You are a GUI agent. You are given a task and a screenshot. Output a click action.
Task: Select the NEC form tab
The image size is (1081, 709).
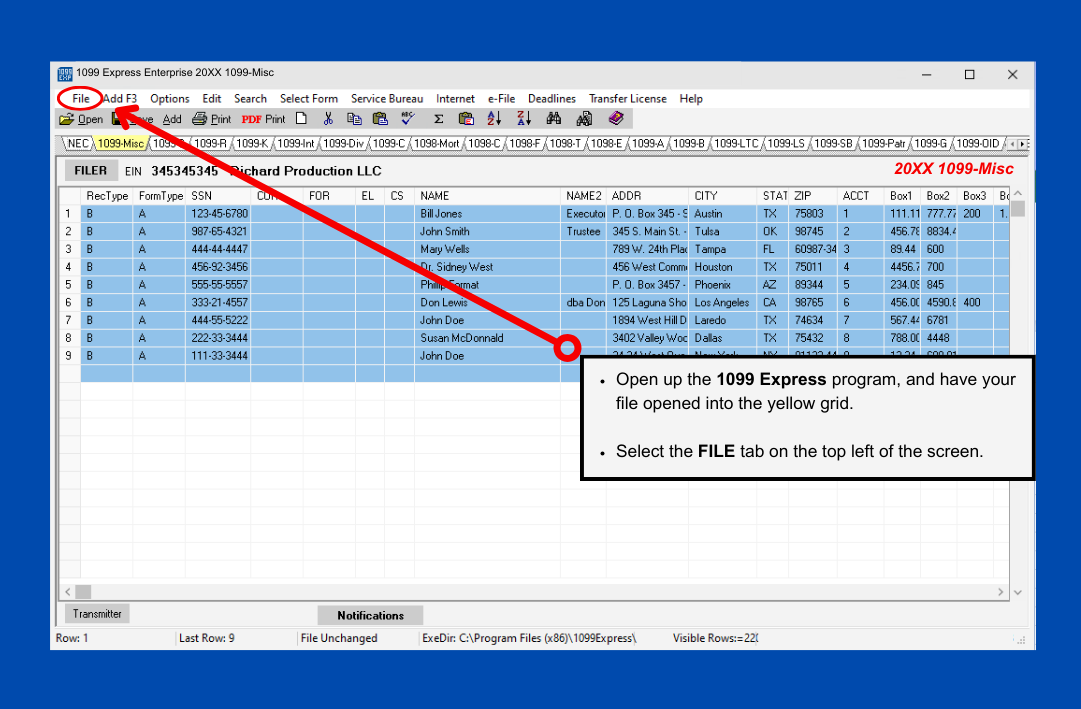(77, 143)
